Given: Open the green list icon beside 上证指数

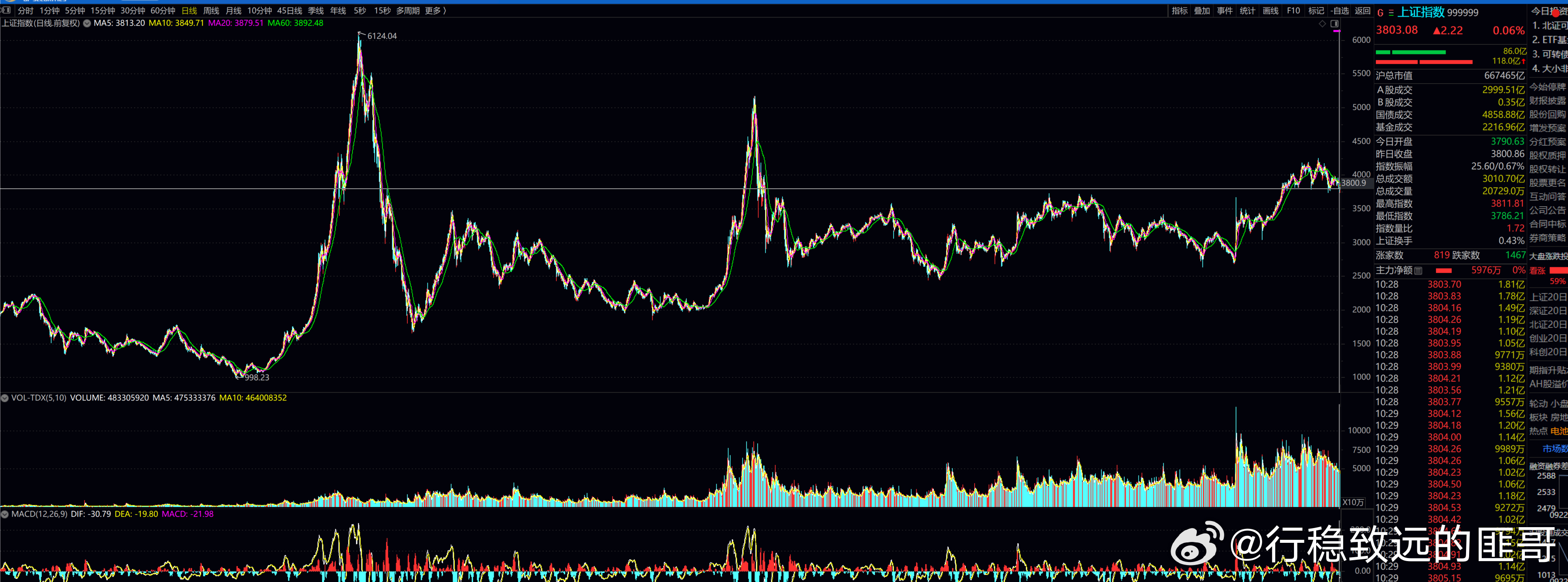Looking at the screenshot, I should (x=1391, y=13).
